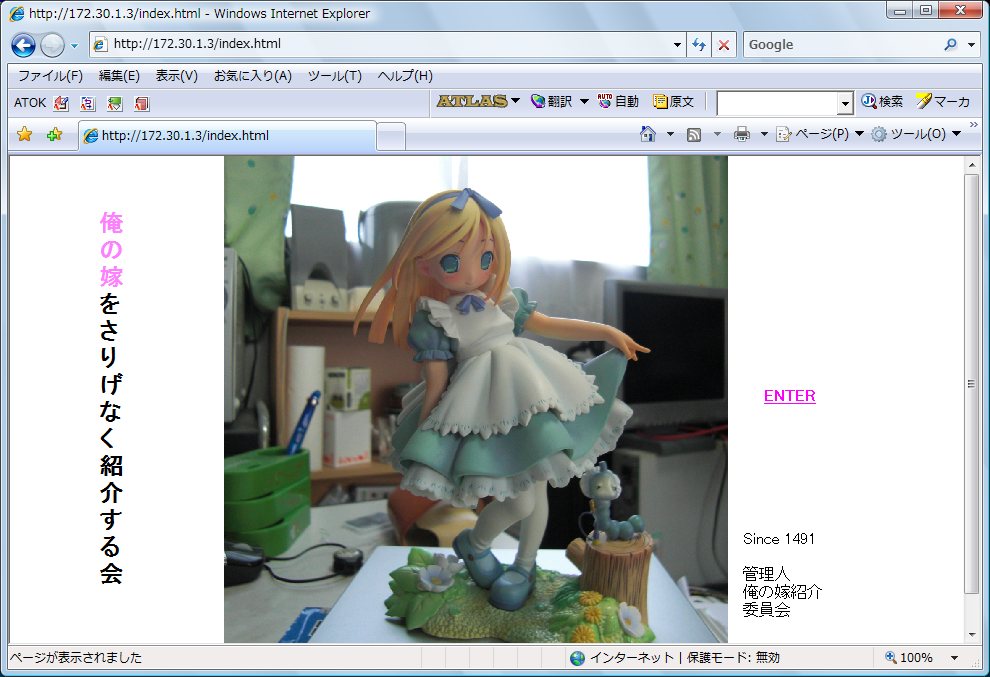Viewport: 990px width, 677px height.
Task: Open the ATLAS logo menu
Action: (x=478, y=101)
